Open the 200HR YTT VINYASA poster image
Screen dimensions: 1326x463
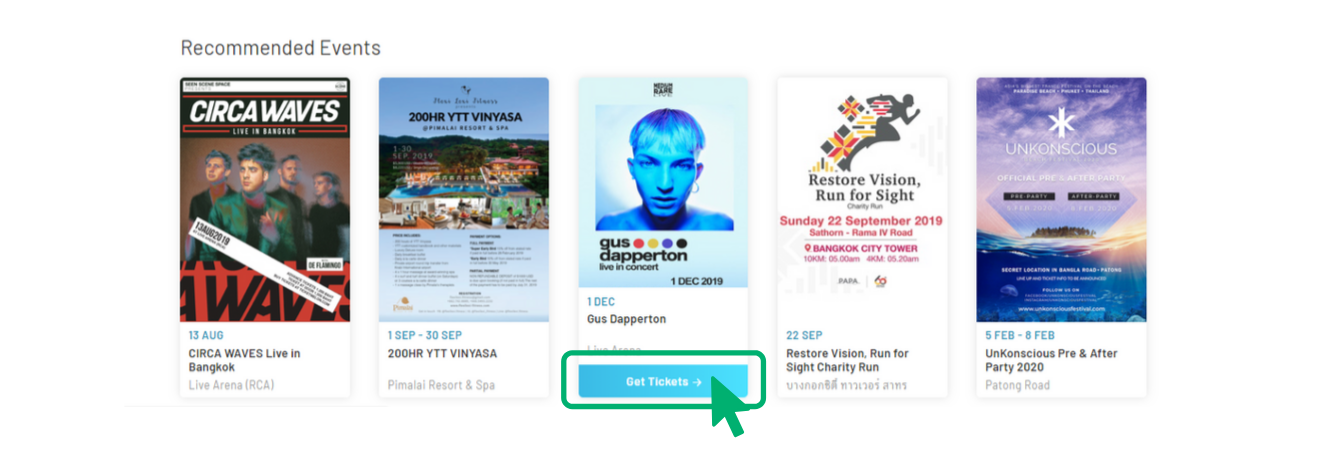click(464, 200)
